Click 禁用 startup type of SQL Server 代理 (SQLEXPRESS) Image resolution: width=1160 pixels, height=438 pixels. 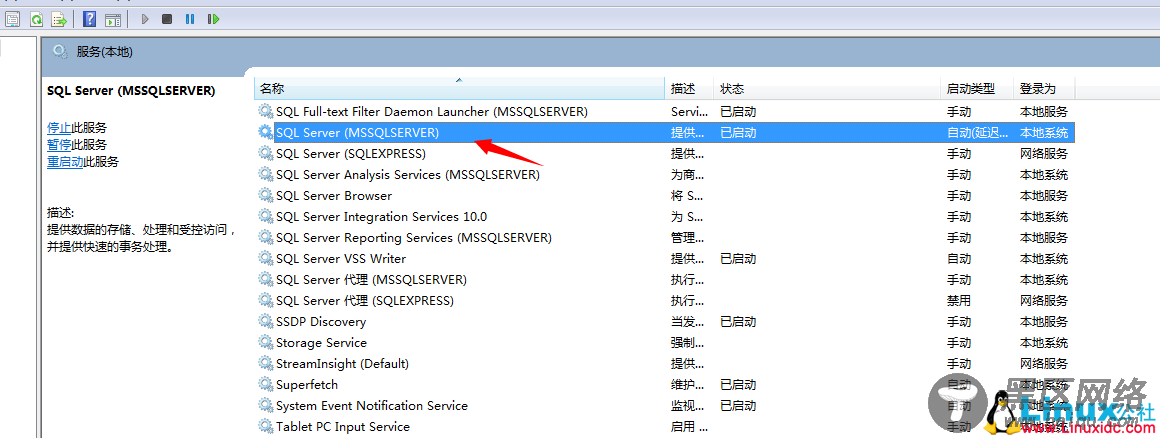[x=959, y=300]
